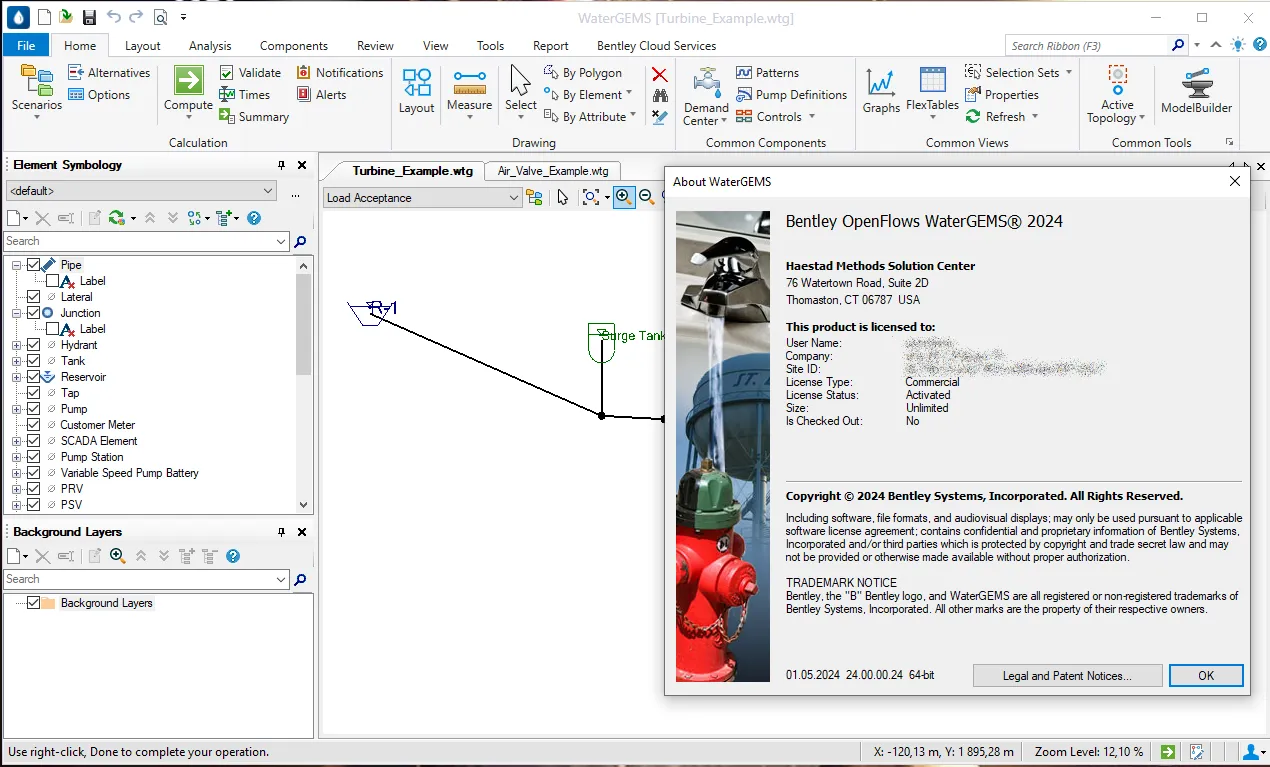1270x767 pixels.
Task: Show the calculation Summary
Action: click(254, 116)
